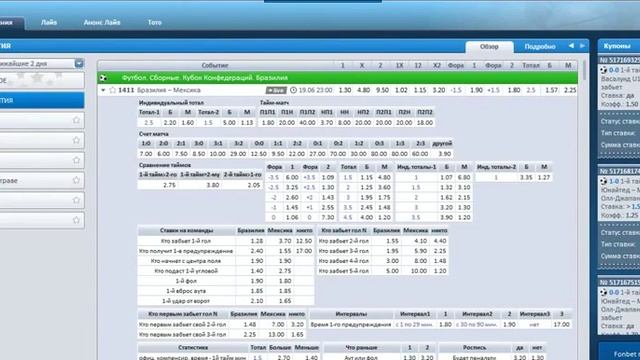The height and width of the screenshot is (360, 640).
Task: Bet Бразилия scores first goal at 1.28
Action: [x=256, y=241]
